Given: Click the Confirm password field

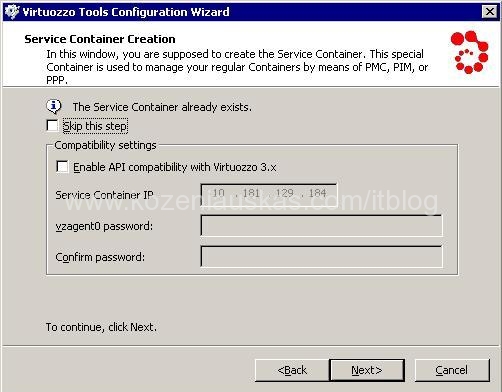Looking at the screenshot, I should [x=322, y=257].
